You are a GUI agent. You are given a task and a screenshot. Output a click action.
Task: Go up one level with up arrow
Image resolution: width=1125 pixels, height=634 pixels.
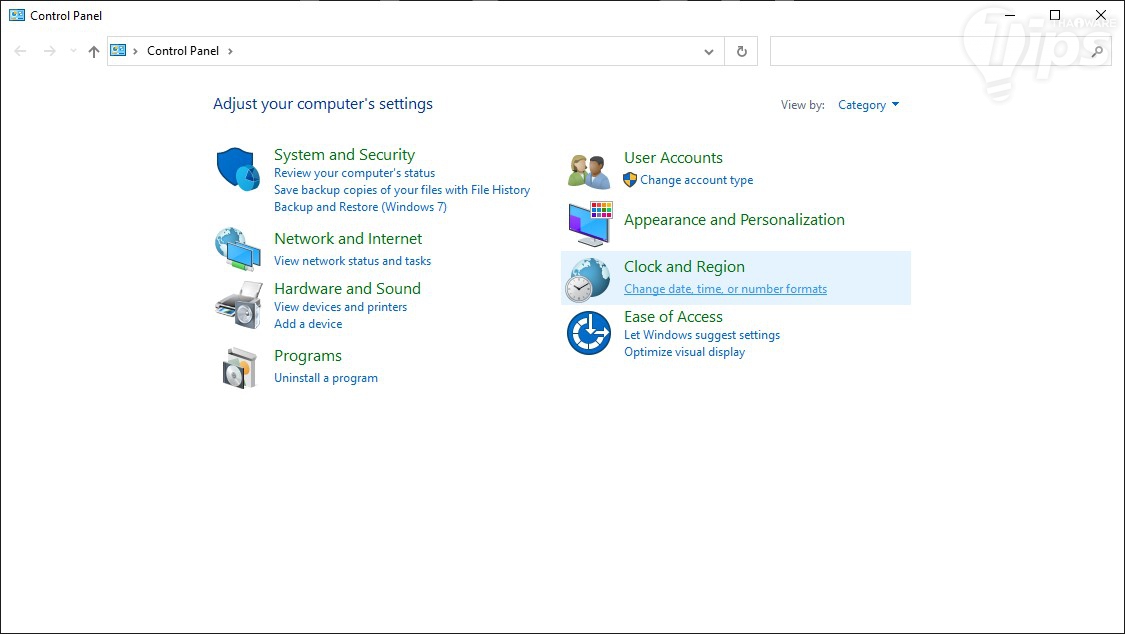click(x=94, y=51)
